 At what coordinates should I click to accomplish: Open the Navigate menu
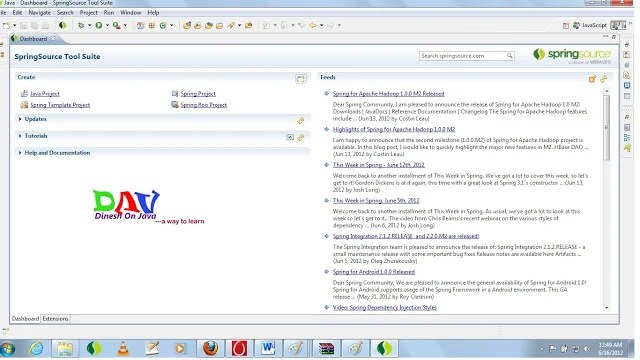tap(40, 13)
